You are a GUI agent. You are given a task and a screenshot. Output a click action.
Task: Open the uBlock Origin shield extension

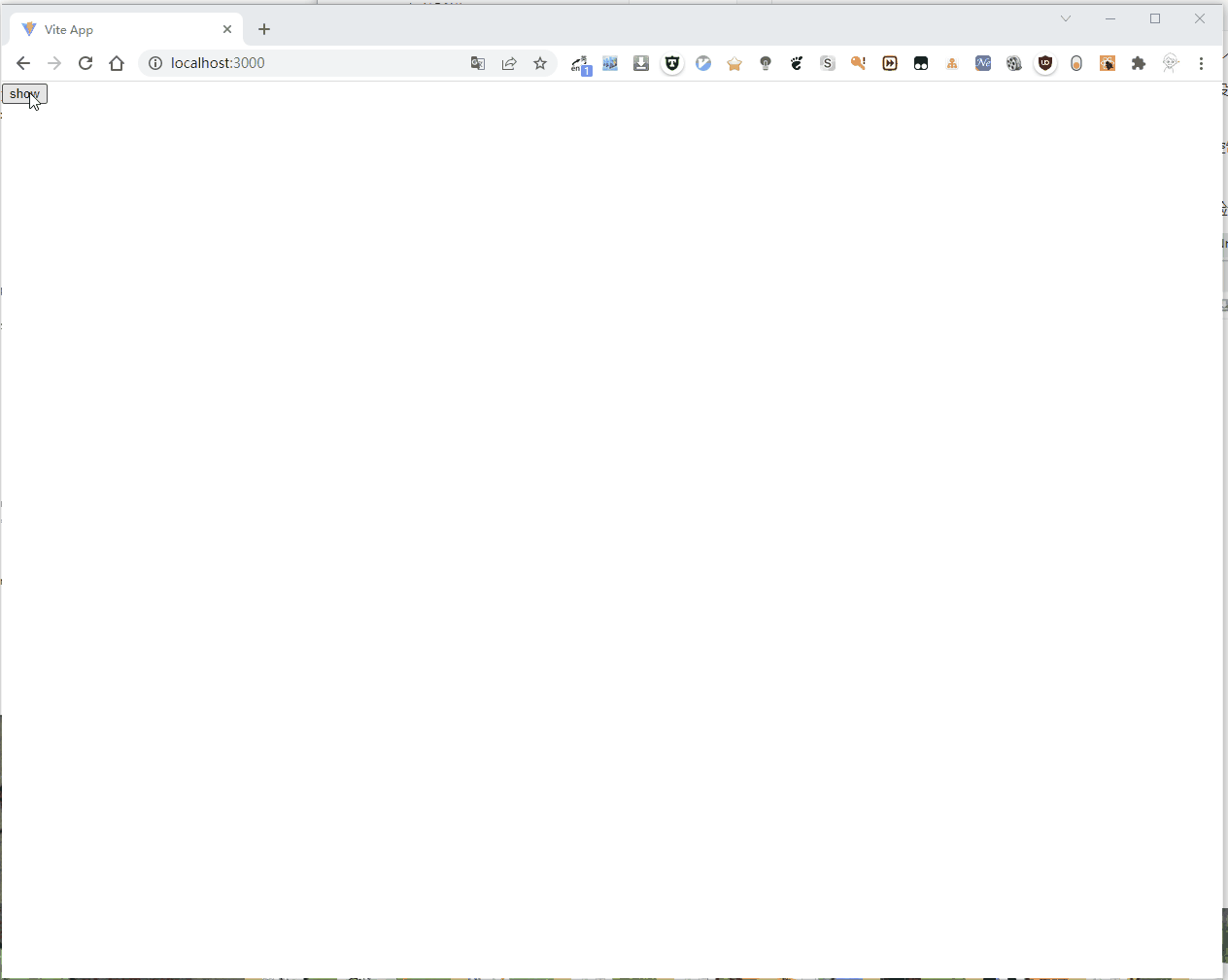[1045, 63]
